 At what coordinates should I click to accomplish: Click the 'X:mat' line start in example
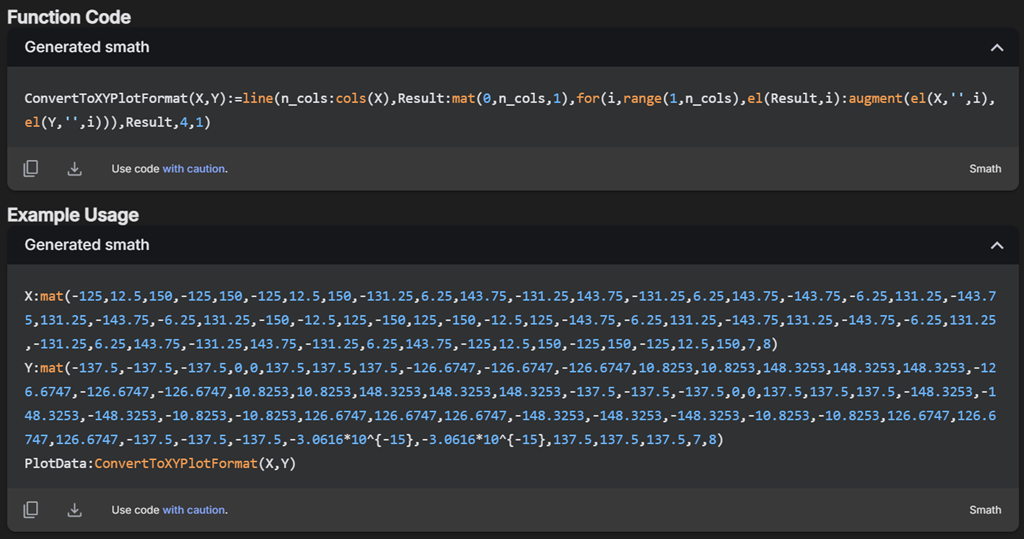pos(45,297)
